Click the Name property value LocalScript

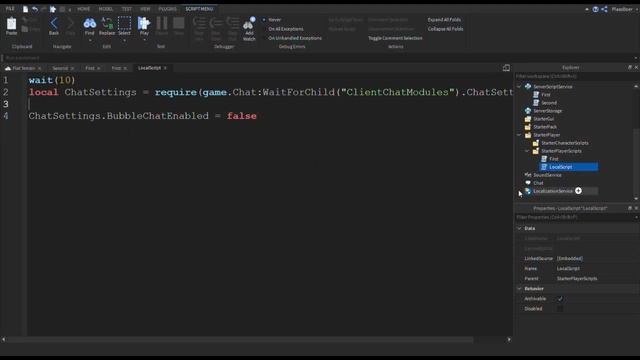point(568,269)
